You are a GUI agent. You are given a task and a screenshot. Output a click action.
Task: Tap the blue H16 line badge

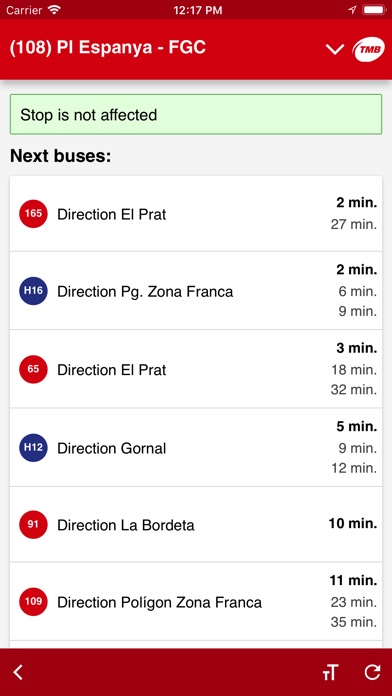point(33,291)
